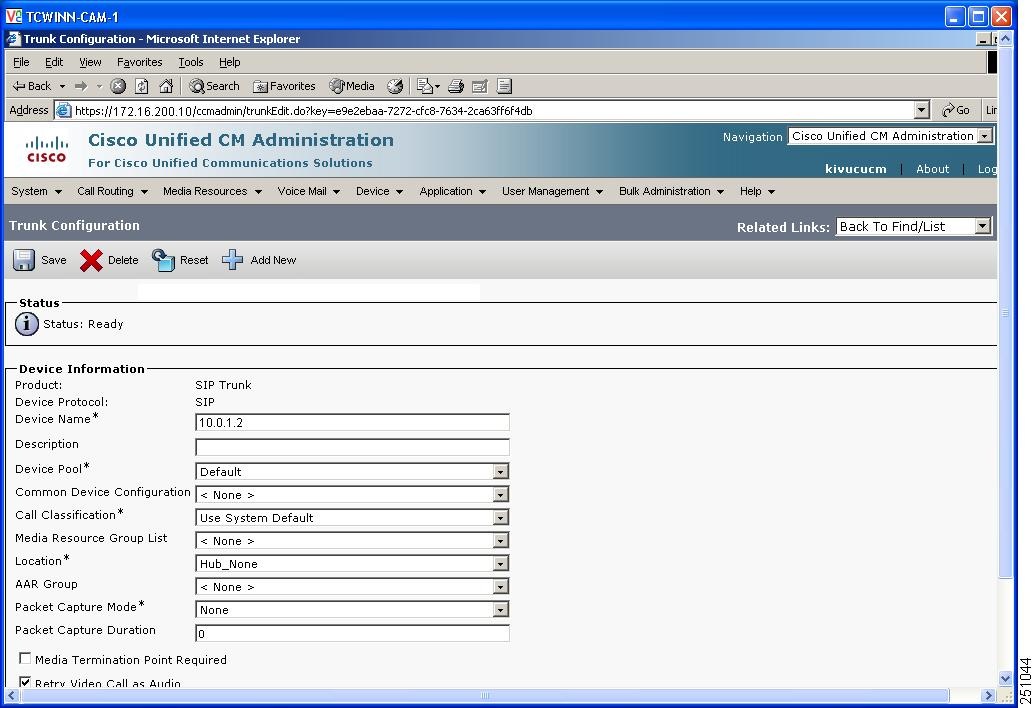The width and height of the screenshot is (1036, 708).
Task: Click the History icon in toolbar
Action: click(x=395, y=86)
